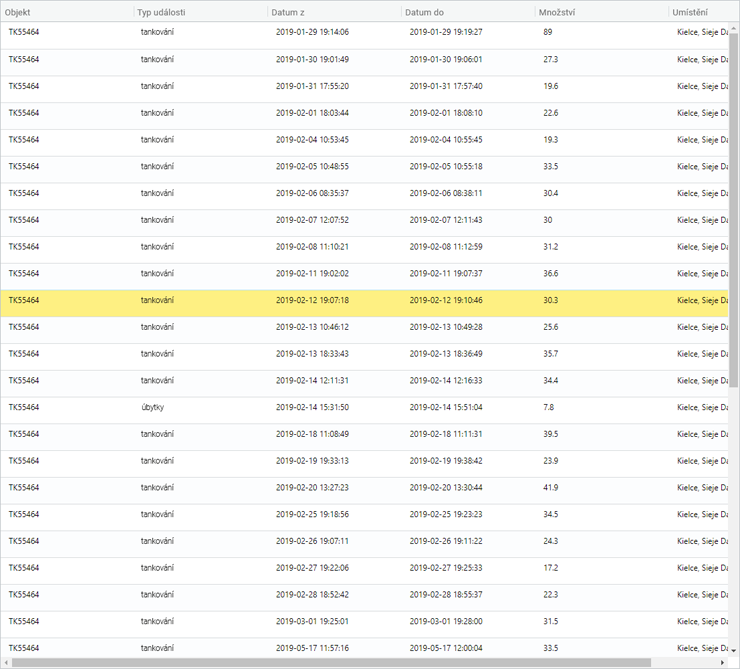Select cell 2019-02-14 12:11:31
Viewport: 740px width, 669px height.
[312, 381]
